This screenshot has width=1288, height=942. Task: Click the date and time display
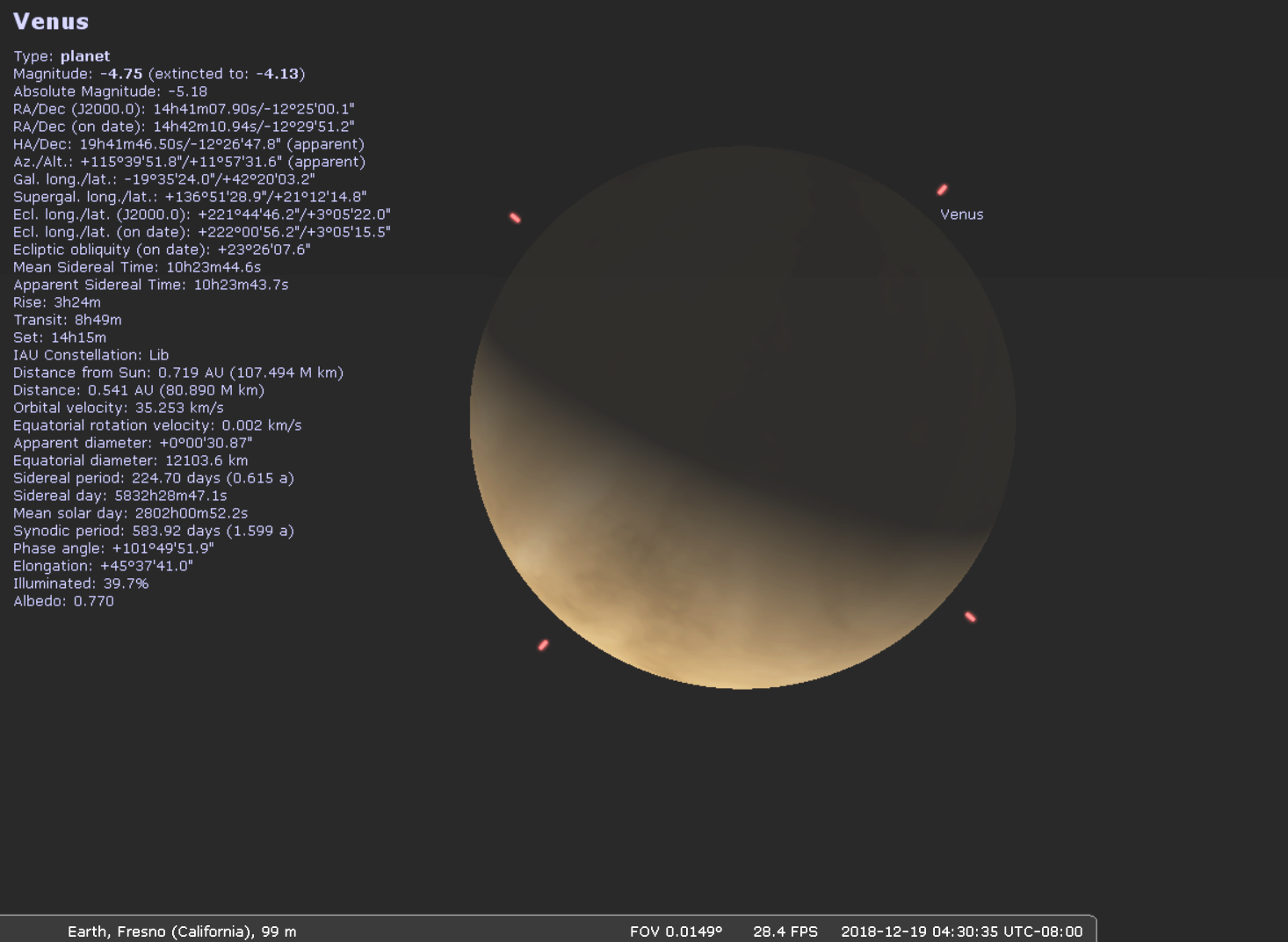(x=961, y=931)
